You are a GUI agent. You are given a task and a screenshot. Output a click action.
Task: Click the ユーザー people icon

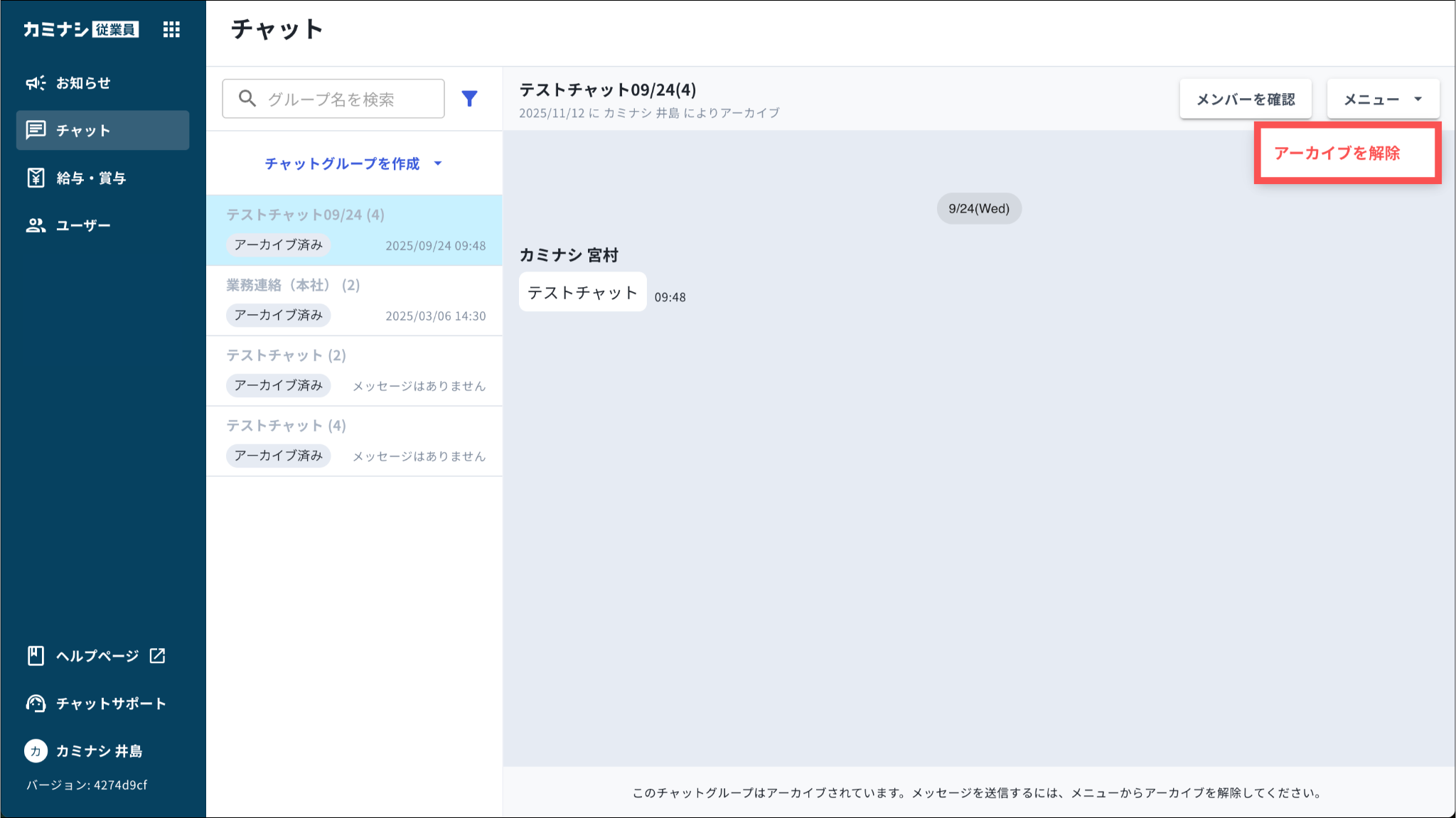pyautogui.click(x=36, y=225)
